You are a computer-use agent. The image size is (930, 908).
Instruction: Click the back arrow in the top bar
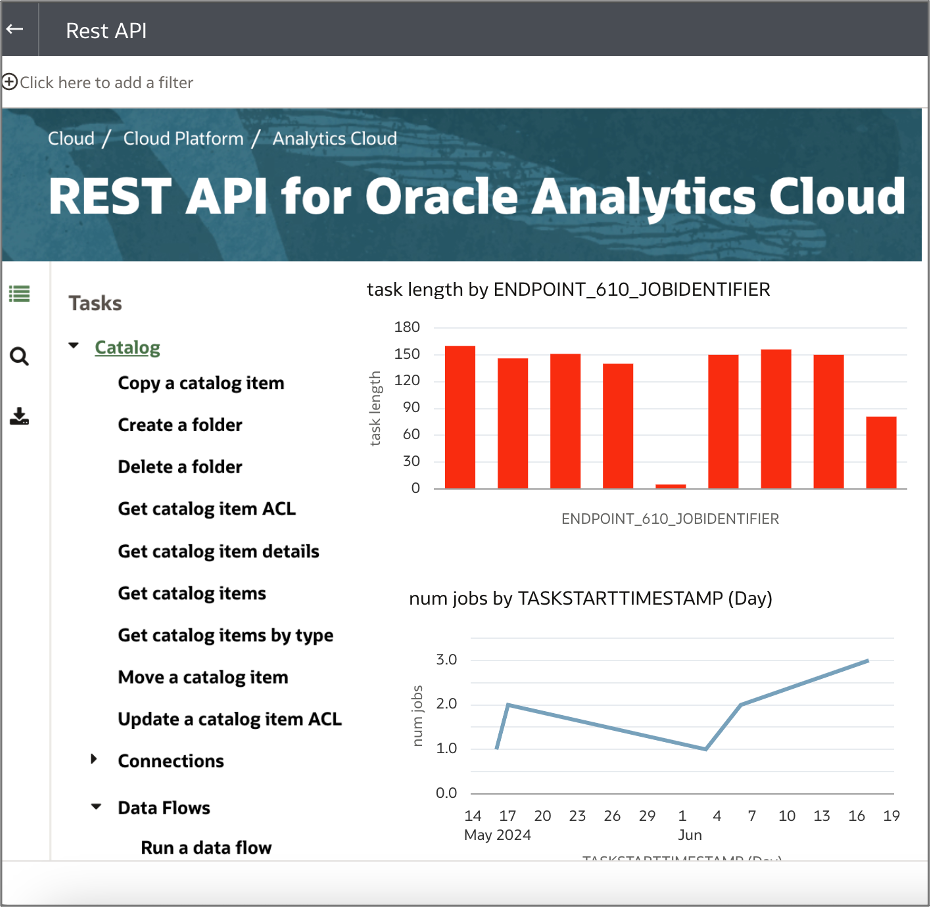pos(17,29)
